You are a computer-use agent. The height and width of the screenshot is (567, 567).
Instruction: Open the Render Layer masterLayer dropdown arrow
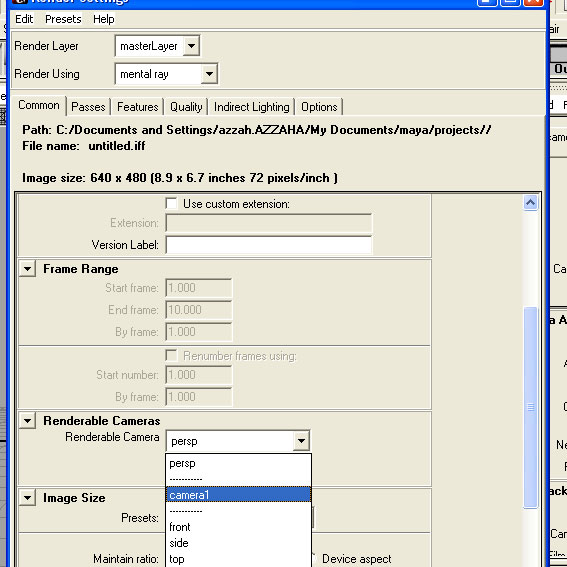pos(191,46)
